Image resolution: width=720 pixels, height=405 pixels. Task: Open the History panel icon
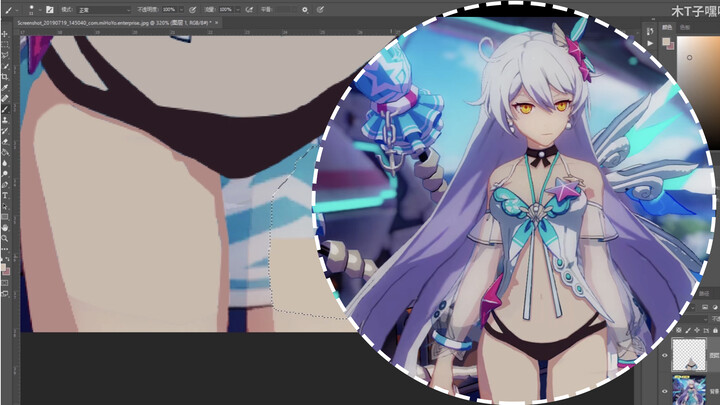coord(650,31)
